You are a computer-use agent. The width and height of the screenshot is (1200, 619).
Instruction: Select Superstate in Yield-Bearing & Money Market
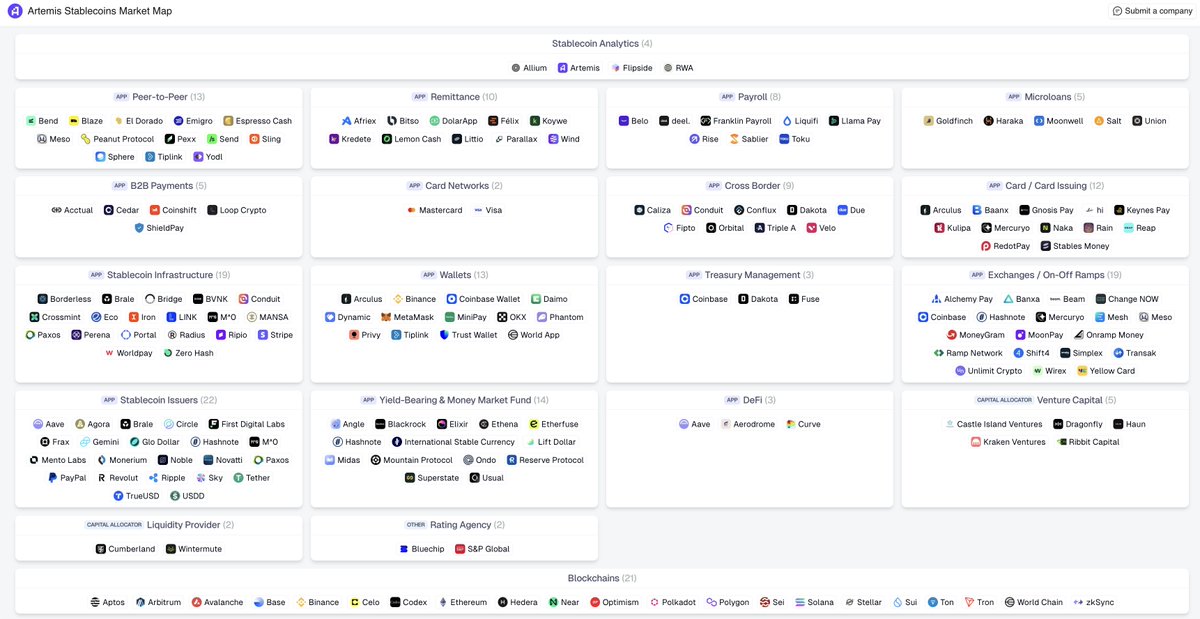click(x=432, y=478)
